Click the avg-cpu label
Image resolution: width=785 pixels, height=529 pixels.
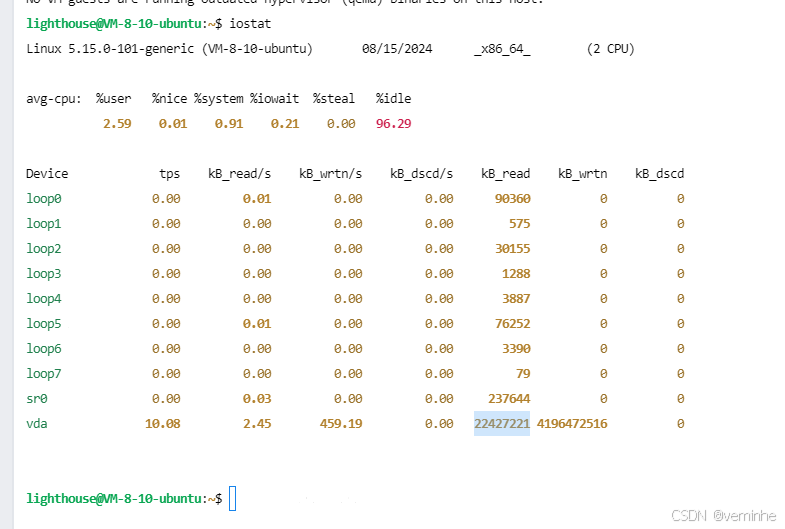(54, 99)
